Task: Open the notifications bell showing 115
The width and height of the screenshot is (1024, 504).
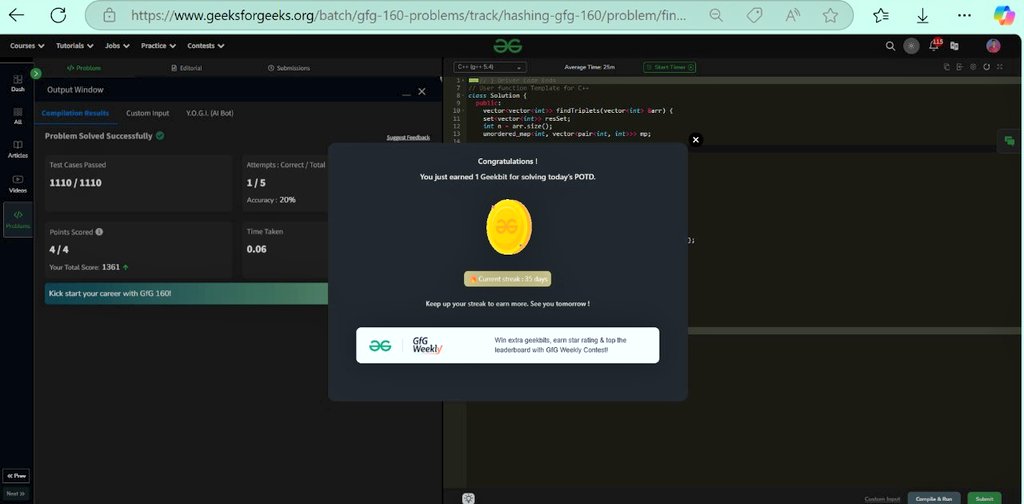Action: 935,45
